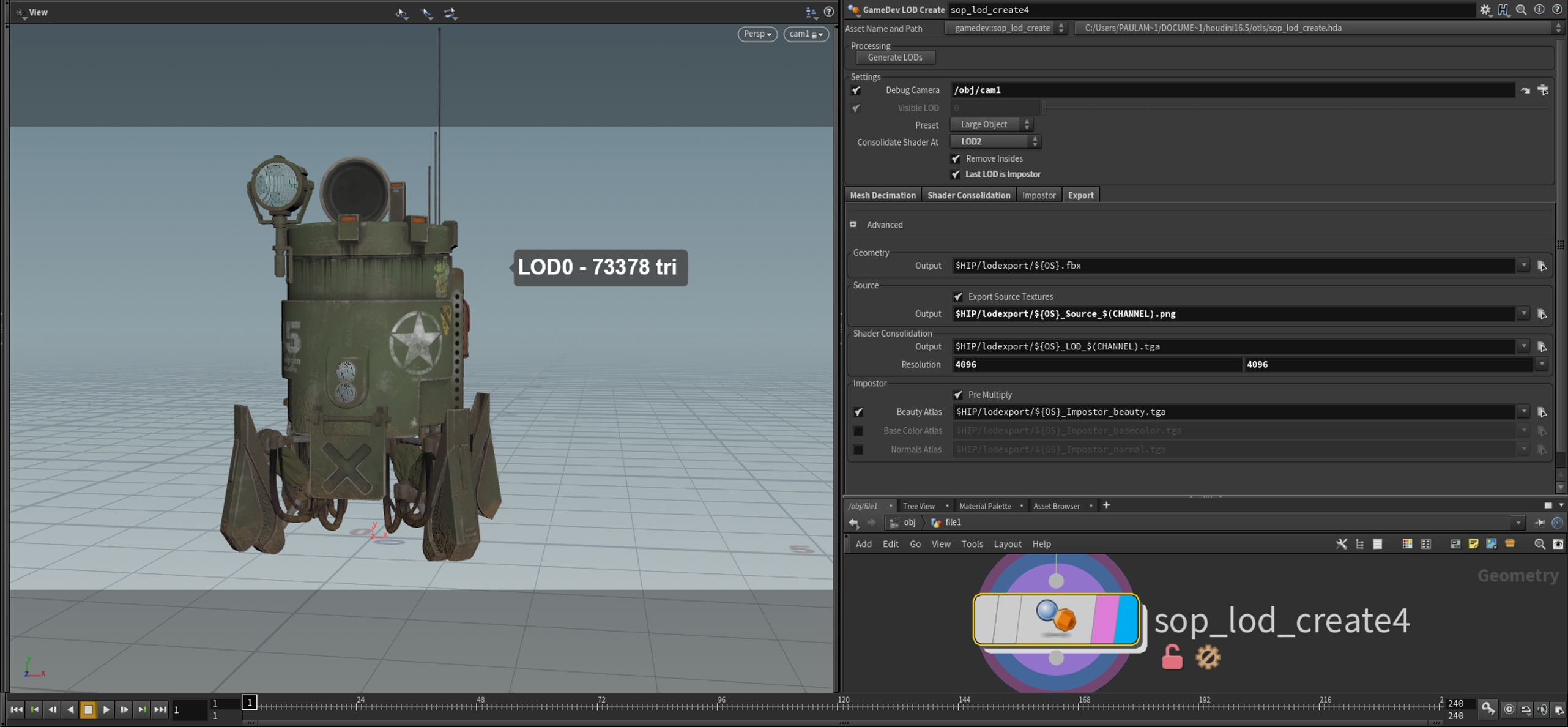
Task: Toggle the Export Source Textures checkbox
Action: [x=958, y=297]
